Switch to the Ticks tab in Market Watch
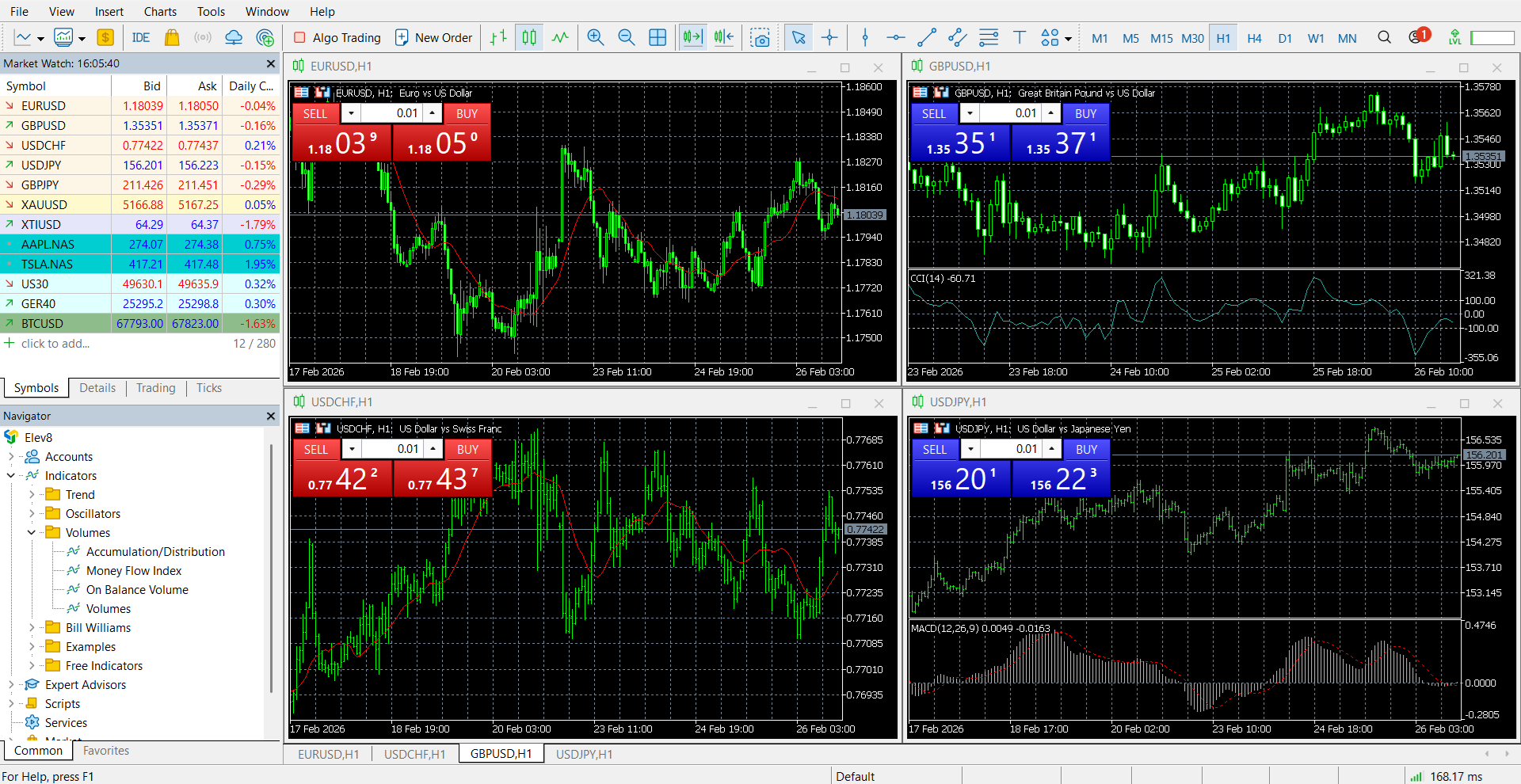This screenshot has width=1521, height=784. click(x=209, y=388)
